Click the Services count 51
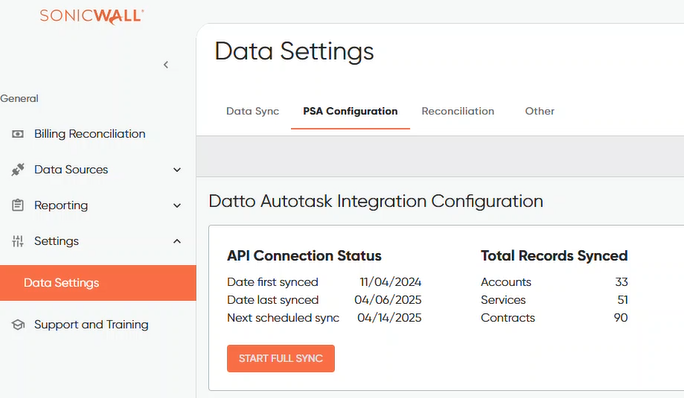Image resolution: width=684 pixels, height=398 pixels. coord(622,300)
